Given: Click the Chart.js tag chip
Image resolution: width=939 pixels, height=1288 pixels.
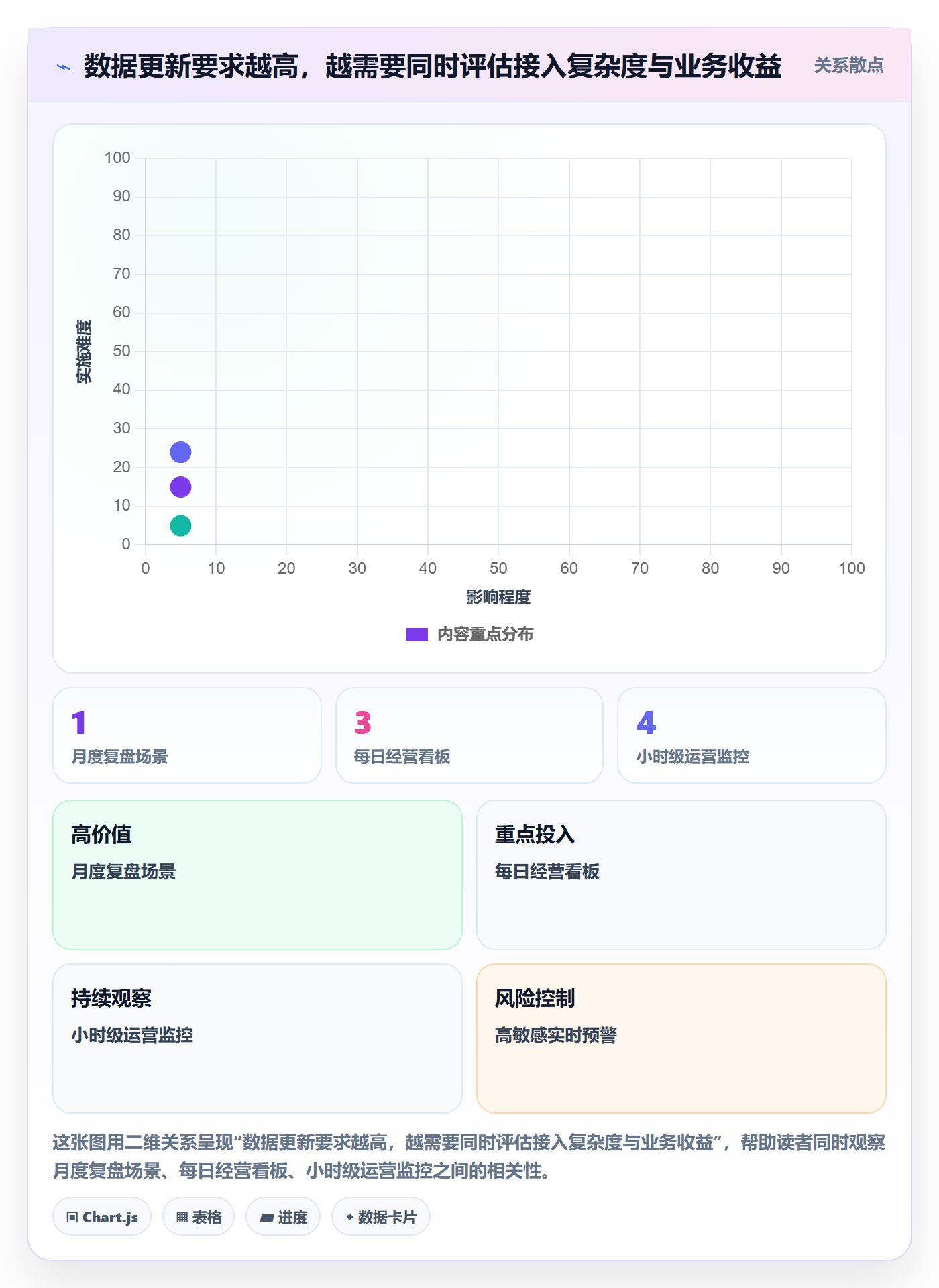Looking at the screenshot, I should 102,1217.
